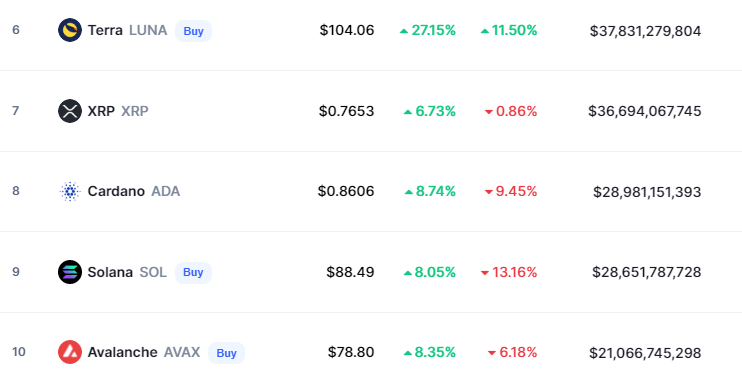Click the red down arrow beside 0.86%
The height and width of the screenshot is (379, 742).
pos(489,112)
